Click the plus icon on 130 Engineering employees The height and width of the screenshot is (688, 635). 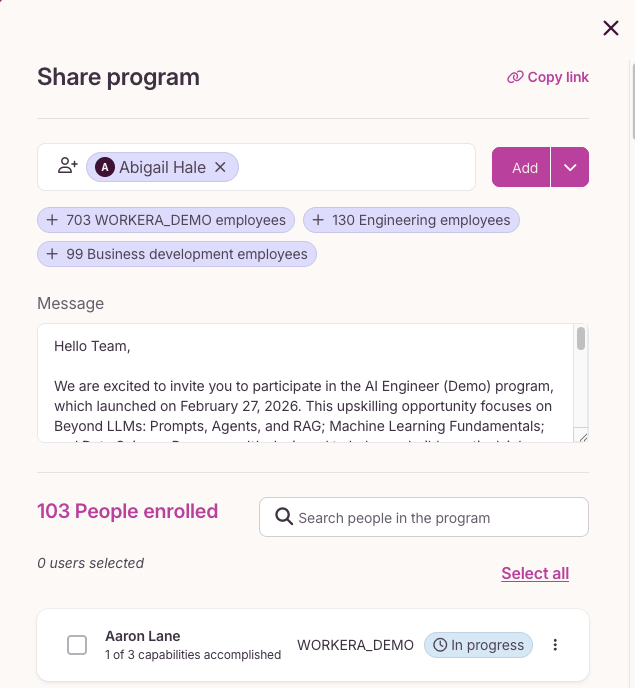point(318,220)
